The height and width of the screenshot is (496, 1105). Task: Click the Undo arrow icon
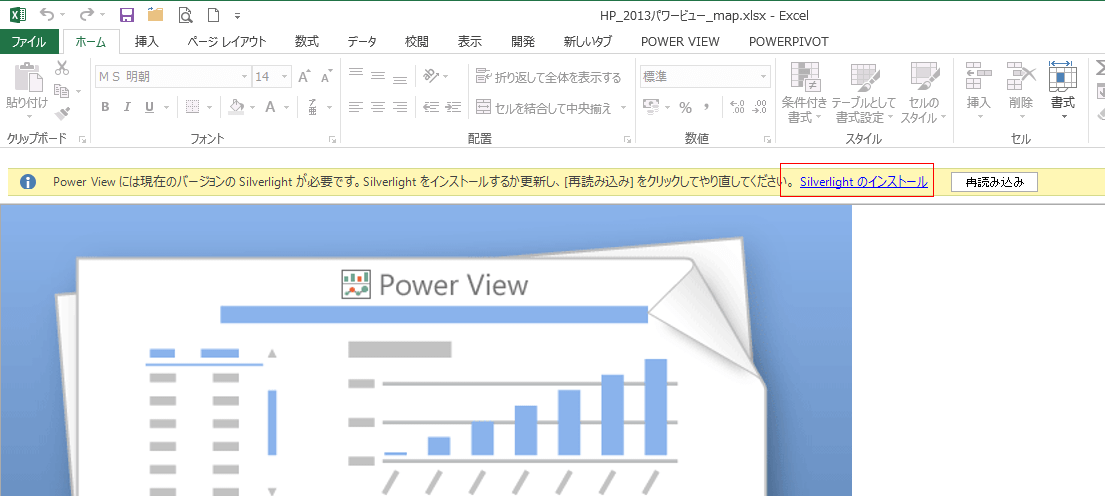click(47, 14)
